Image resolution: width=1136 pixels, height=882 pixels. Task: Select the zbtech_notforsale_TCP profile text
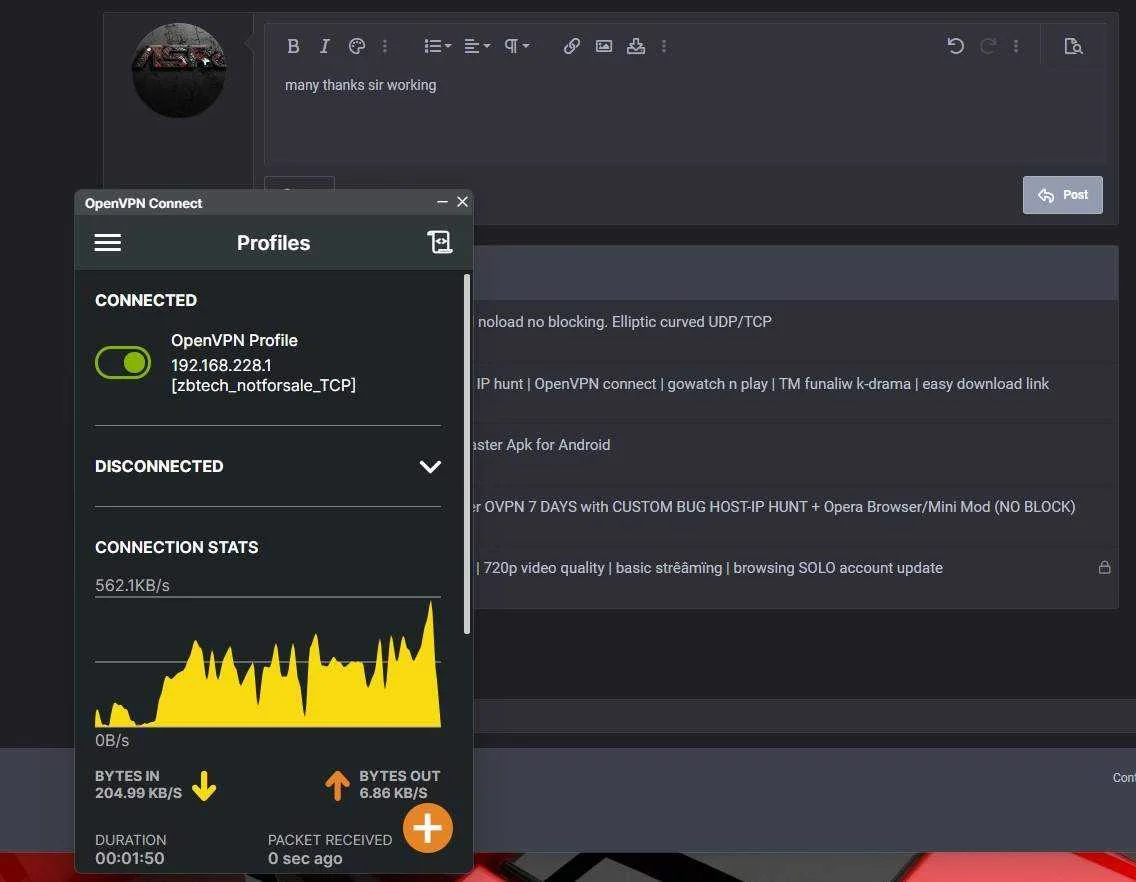click(263, 386)
